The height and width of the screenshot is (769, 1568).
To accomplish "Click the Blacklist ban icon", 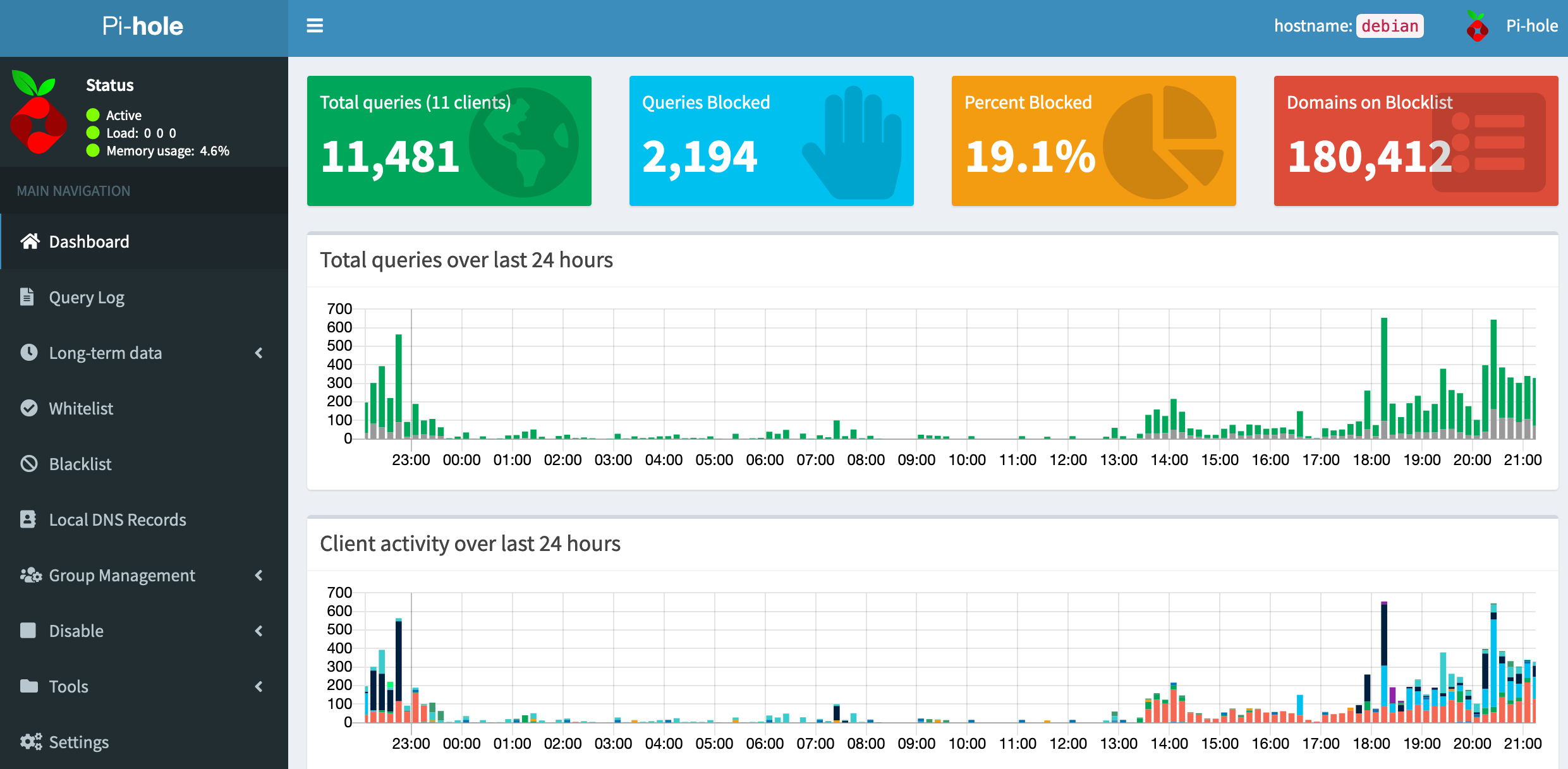I will pyautogui.click(x=29, y=464).
